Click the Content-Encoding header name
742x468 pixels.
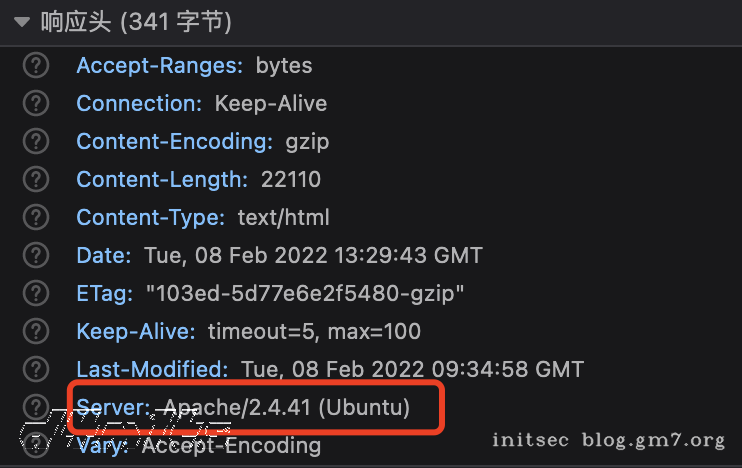click(174, 142)
